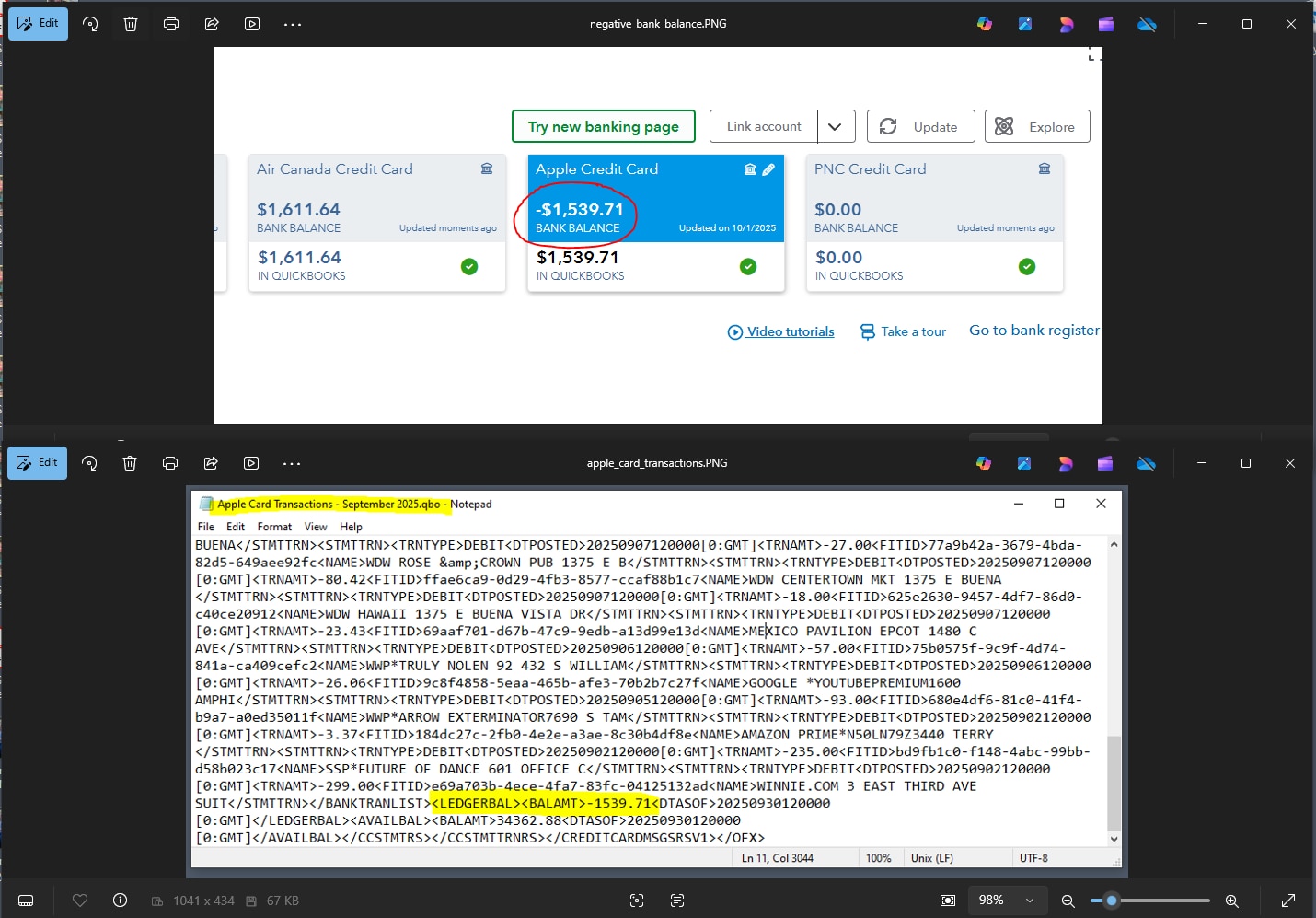The image size is (1316, 918).
Task: Open the Notepad Help menu
Action: point(351,527)
